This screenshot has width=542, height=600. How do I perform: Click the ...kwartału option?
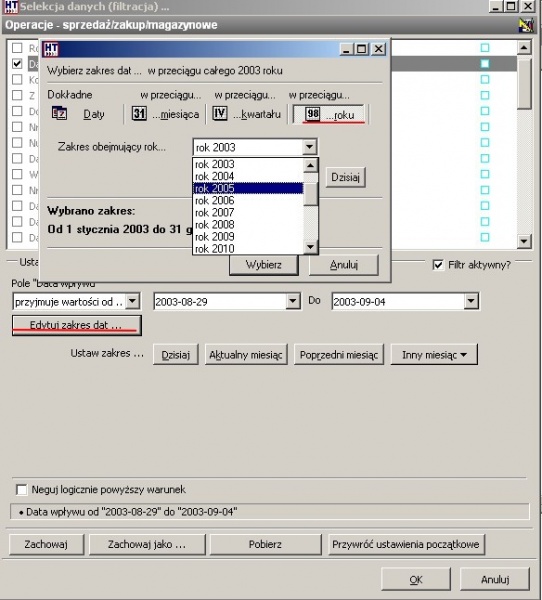tap(257, 114)
